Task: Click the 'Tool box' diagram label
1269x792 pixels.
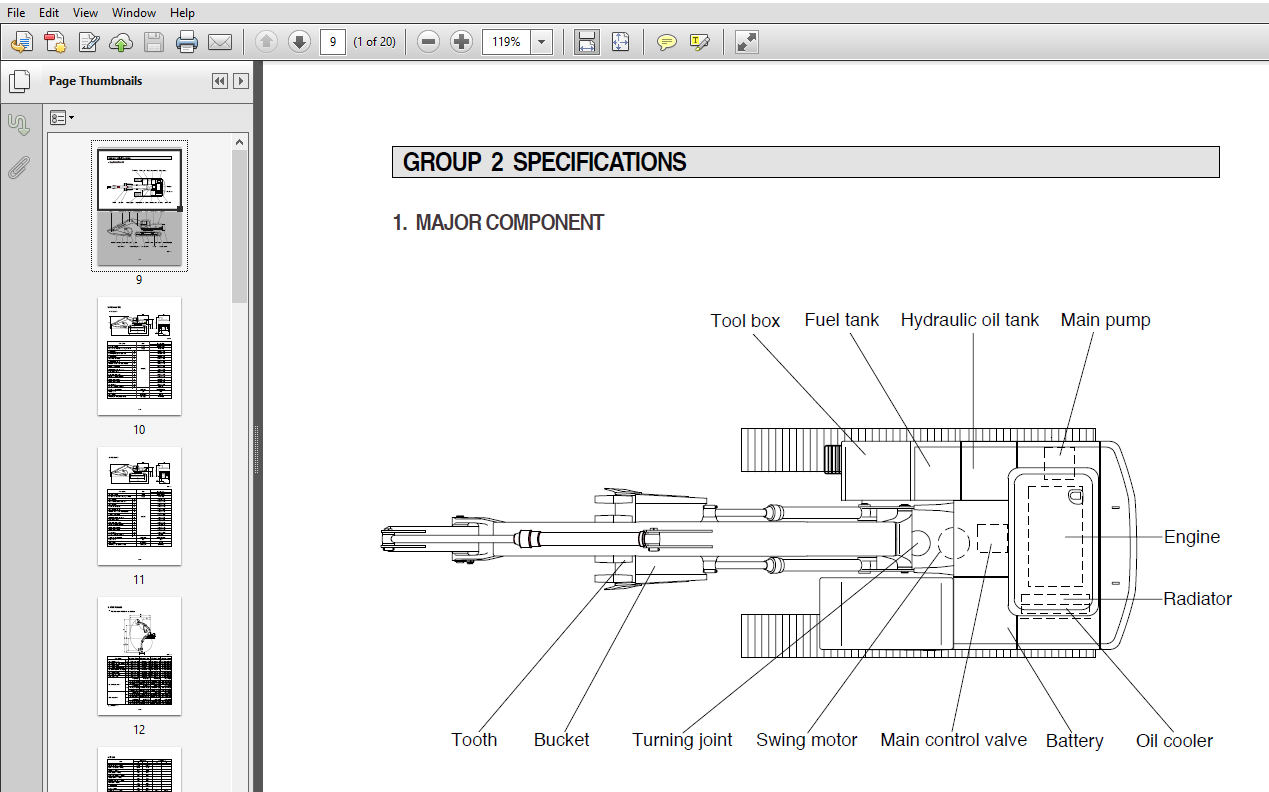Action: point(745,321)
